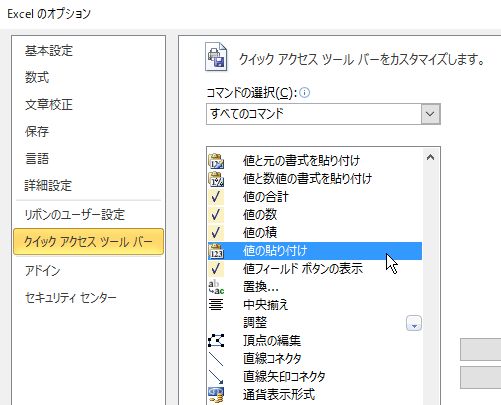Select the 直線コネクタ command

point(315,359)
